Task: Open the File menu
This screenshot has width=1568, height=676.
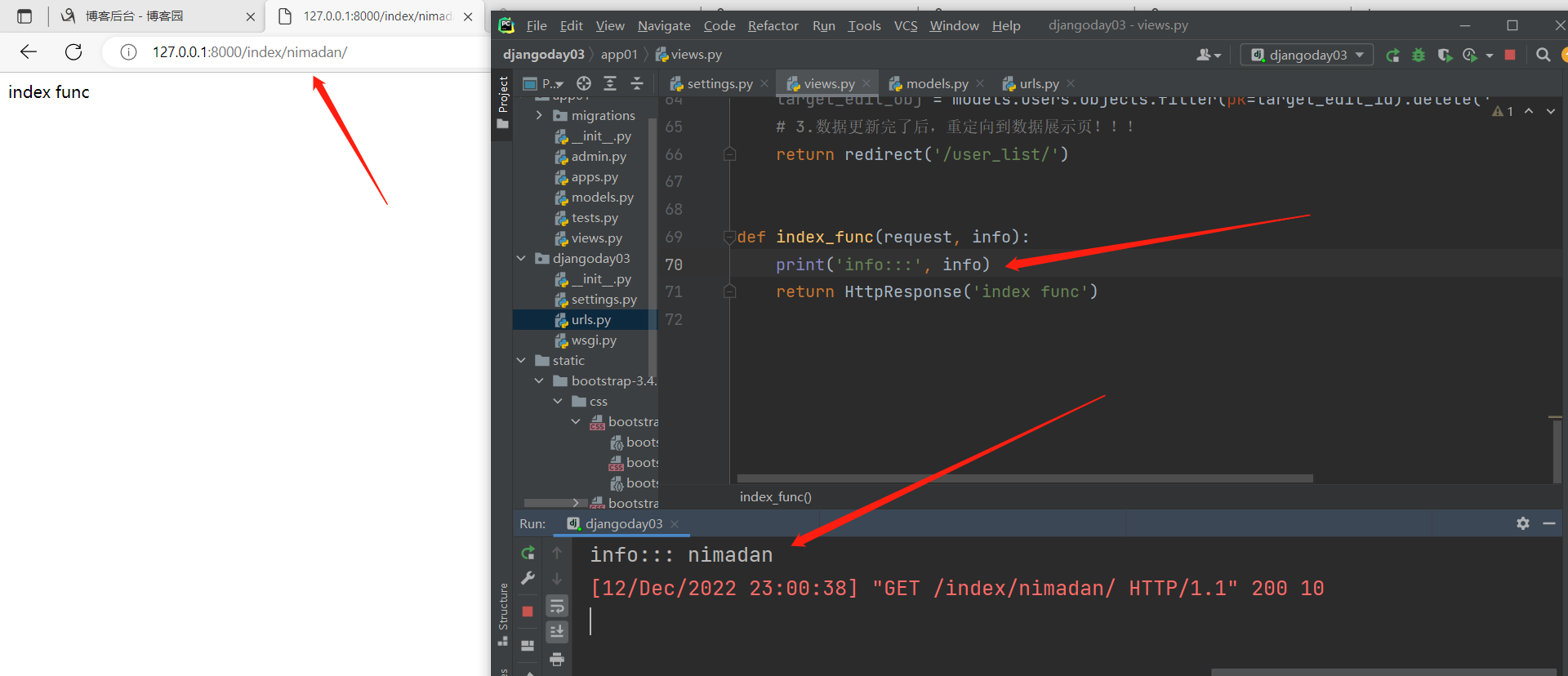Action: pyautogui.click(x=537, y=25)
